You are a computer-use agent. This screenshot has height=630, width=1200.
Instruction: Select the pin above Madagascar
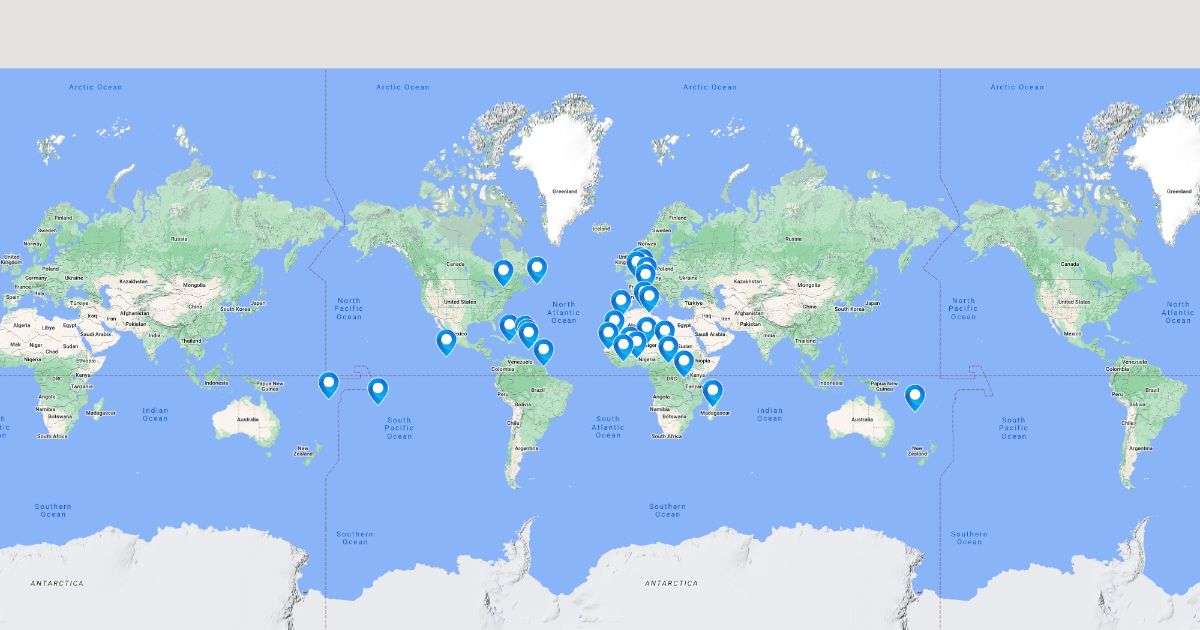tap(712, 393)
